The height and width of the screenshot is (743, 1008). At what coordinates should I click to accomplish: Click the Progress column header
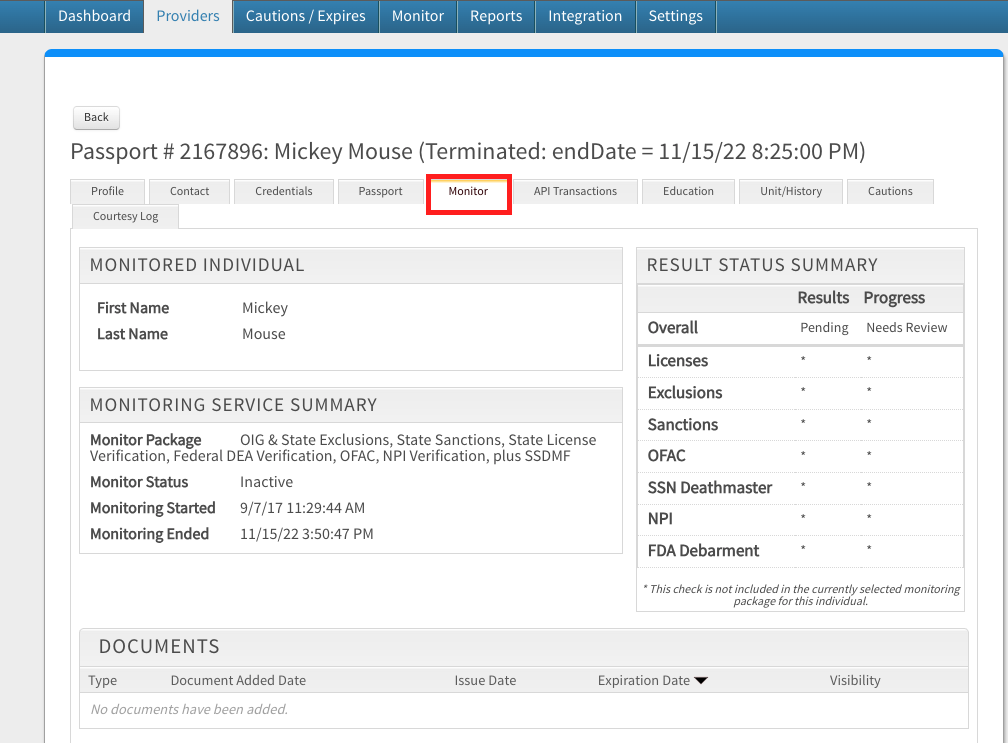point(894,298)
